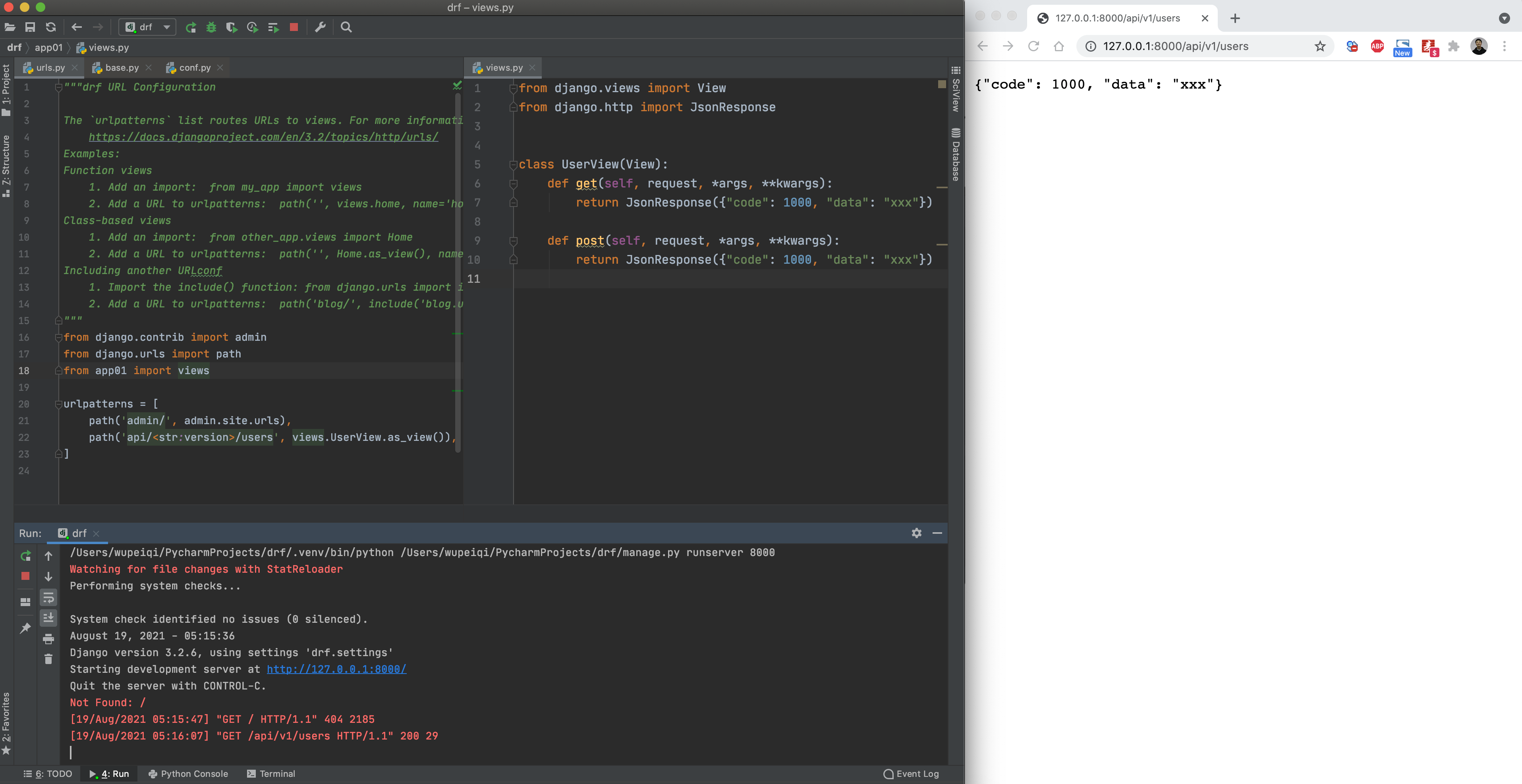Screen dimensions: 1522x784
Task: Switch to the base.py editor tab
Action: tap(122, 68)
